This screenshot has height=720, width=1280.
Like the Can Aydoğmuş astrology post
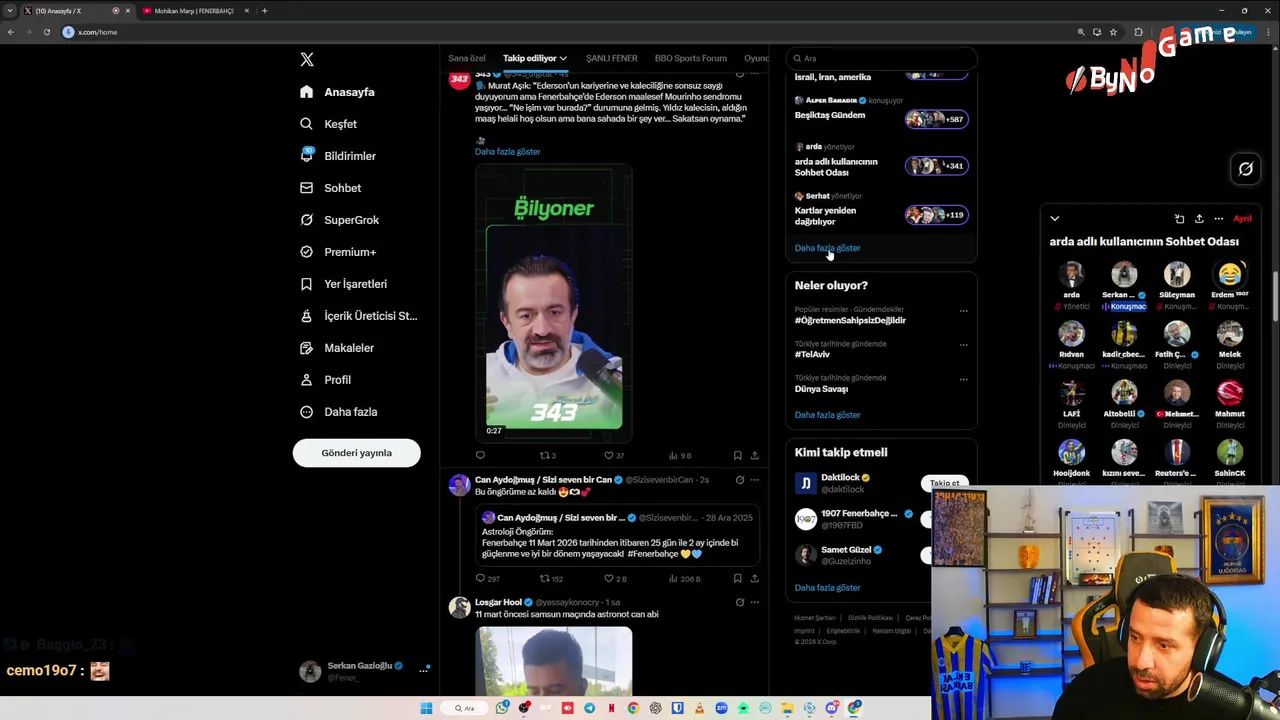615,578
